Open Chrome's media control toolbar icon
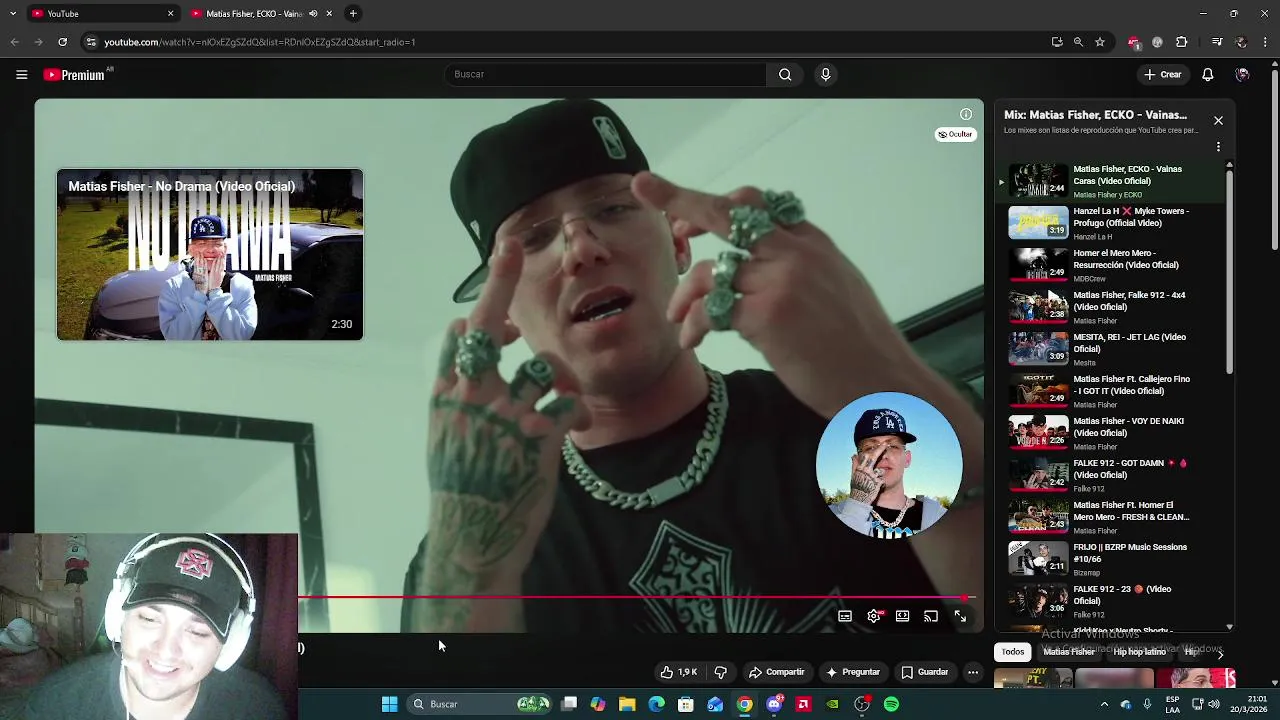The width and height of the screenshot is (1280, 720). coord(1217,42)
